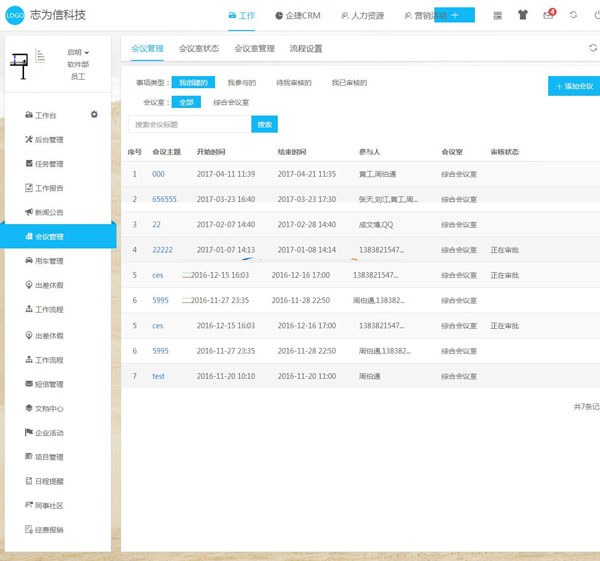Switch to the 会议室状态 tab
This screenshot has width=600, height=561.
[198, 48]
